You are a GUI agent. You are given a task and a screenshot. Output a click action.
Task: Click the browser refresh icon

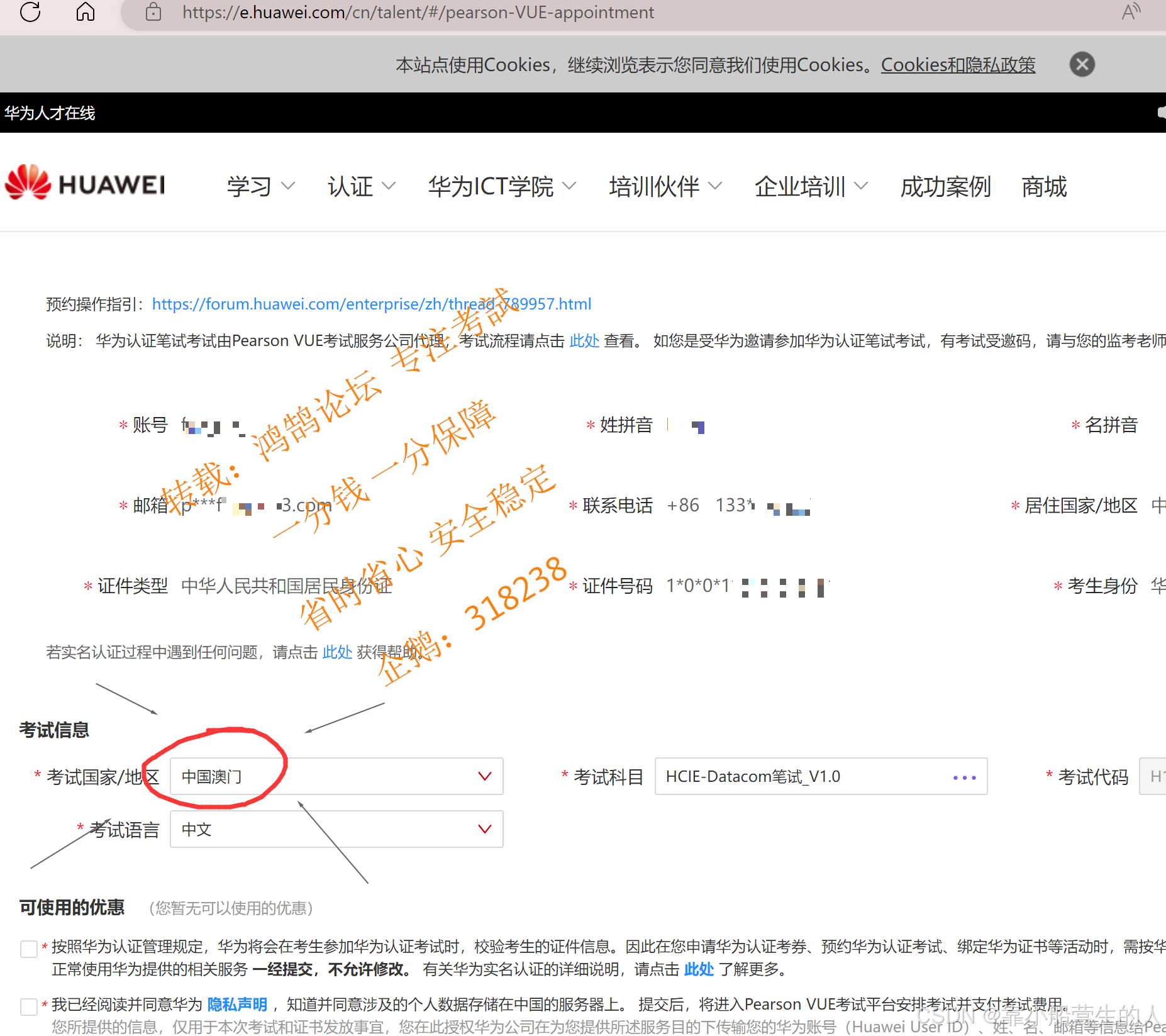pos(30,12)
